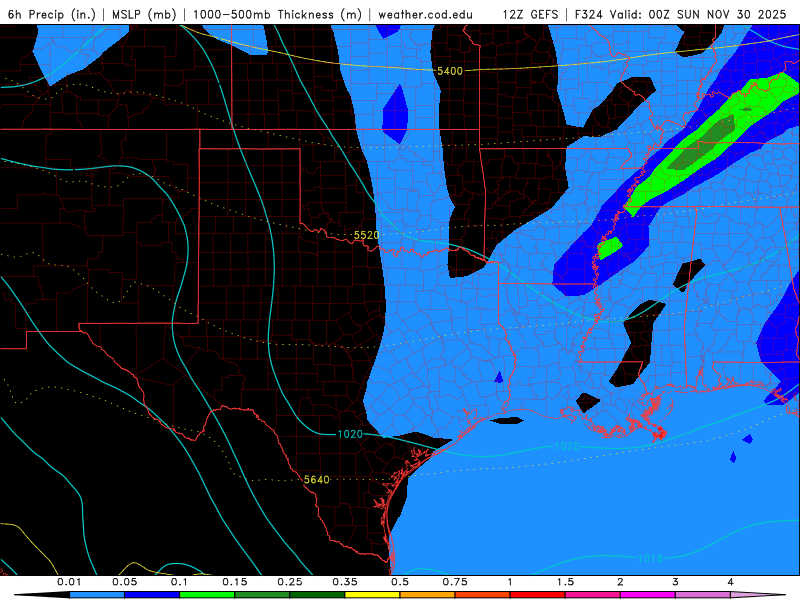The height and width of the screenshot is (600, 800).
Task: Select the medium green 0.15 legend swatch
Action: (262, 595)
